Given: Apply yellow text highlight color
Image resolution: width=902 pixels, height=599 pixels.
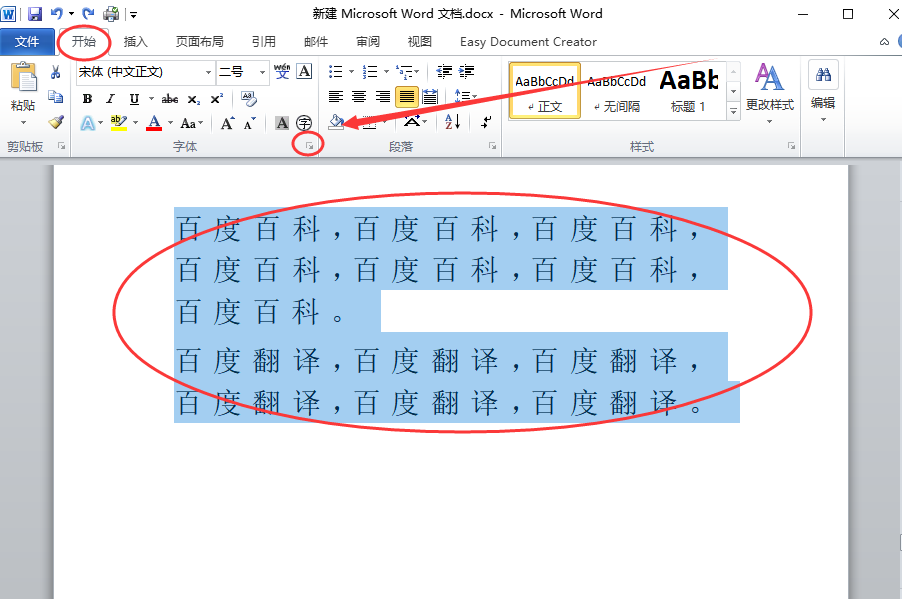Looking at the screenshot, I should pyautogui.click(x=119, y=123).
